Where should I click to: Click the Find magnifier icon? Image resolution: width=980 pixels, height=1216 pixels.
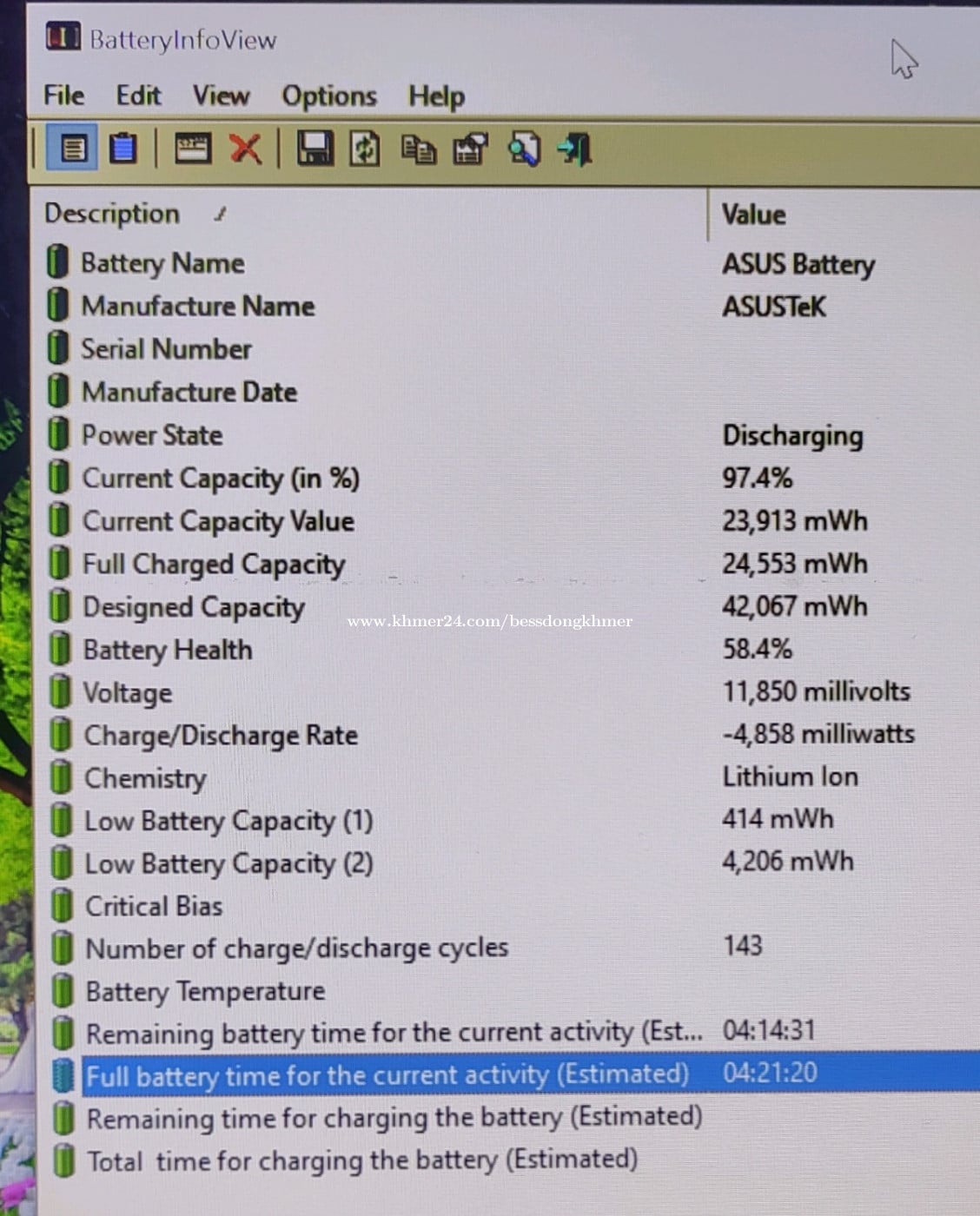pos(524,149)
